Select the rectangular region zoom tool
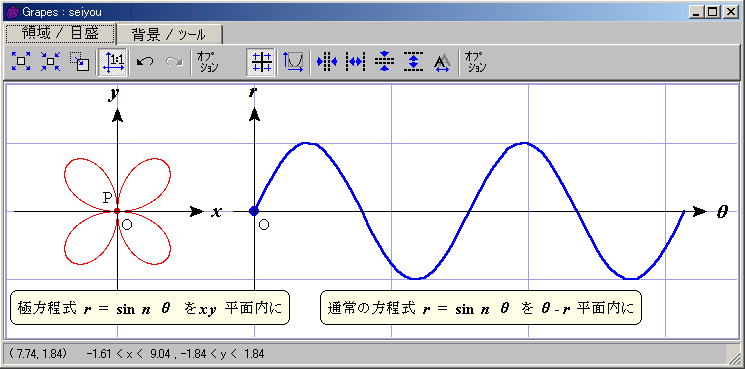The width and height of the screenshot is (745, 369). click(79, 62)
